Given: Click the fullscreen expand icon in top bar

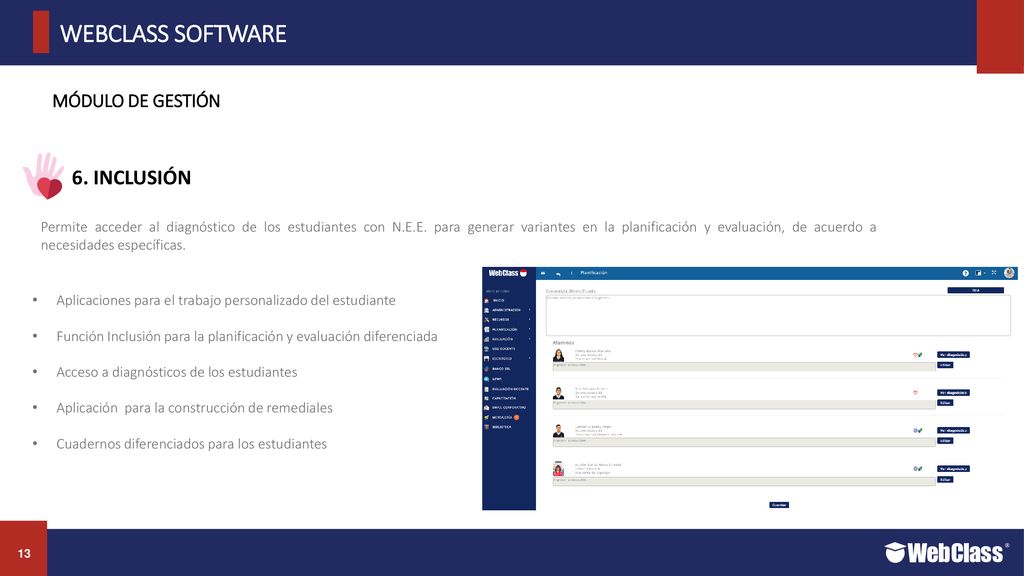Looking at the screenshot, I should pos(994,272).
